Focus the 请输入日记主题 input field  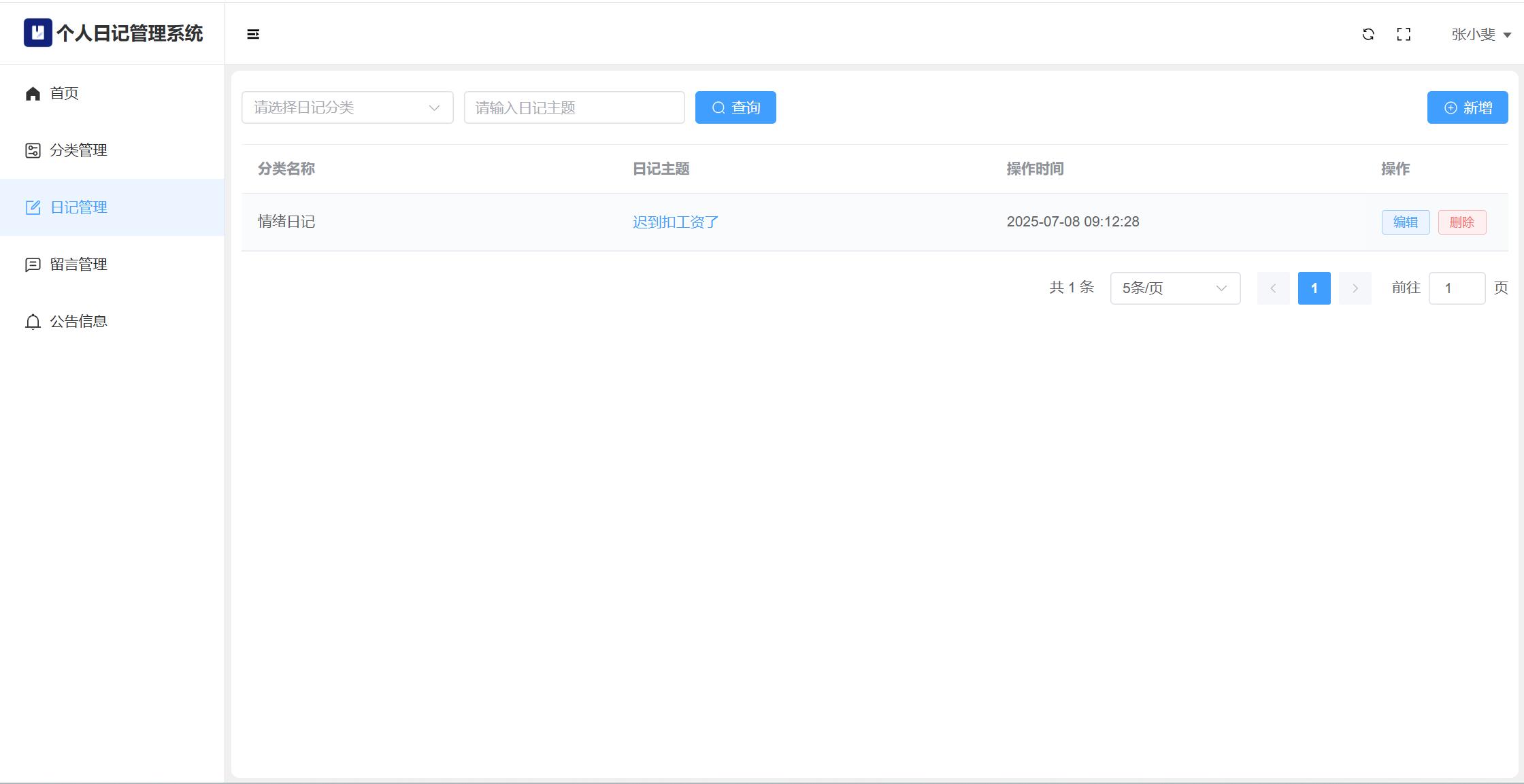(574, 107)
